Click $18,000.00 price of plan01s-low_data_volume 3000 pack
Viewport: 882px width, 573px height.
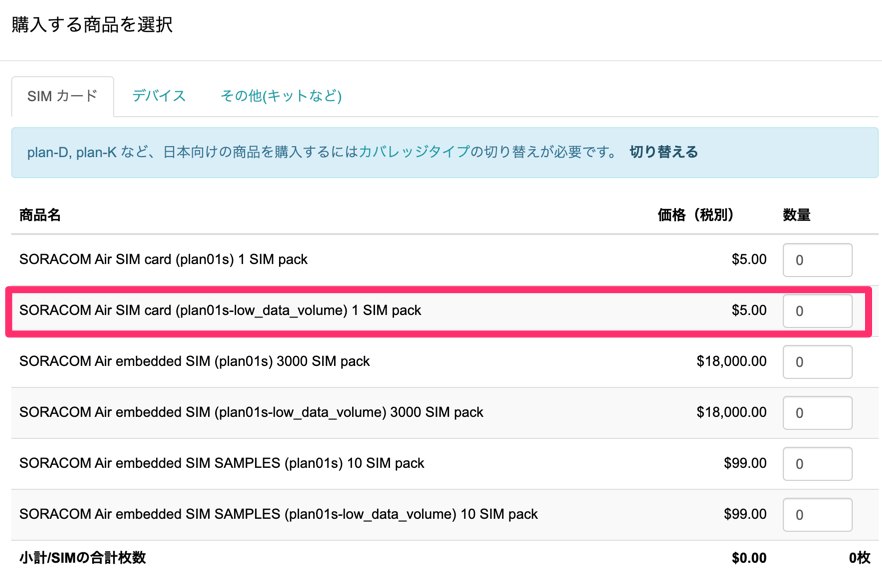[731, 412]
